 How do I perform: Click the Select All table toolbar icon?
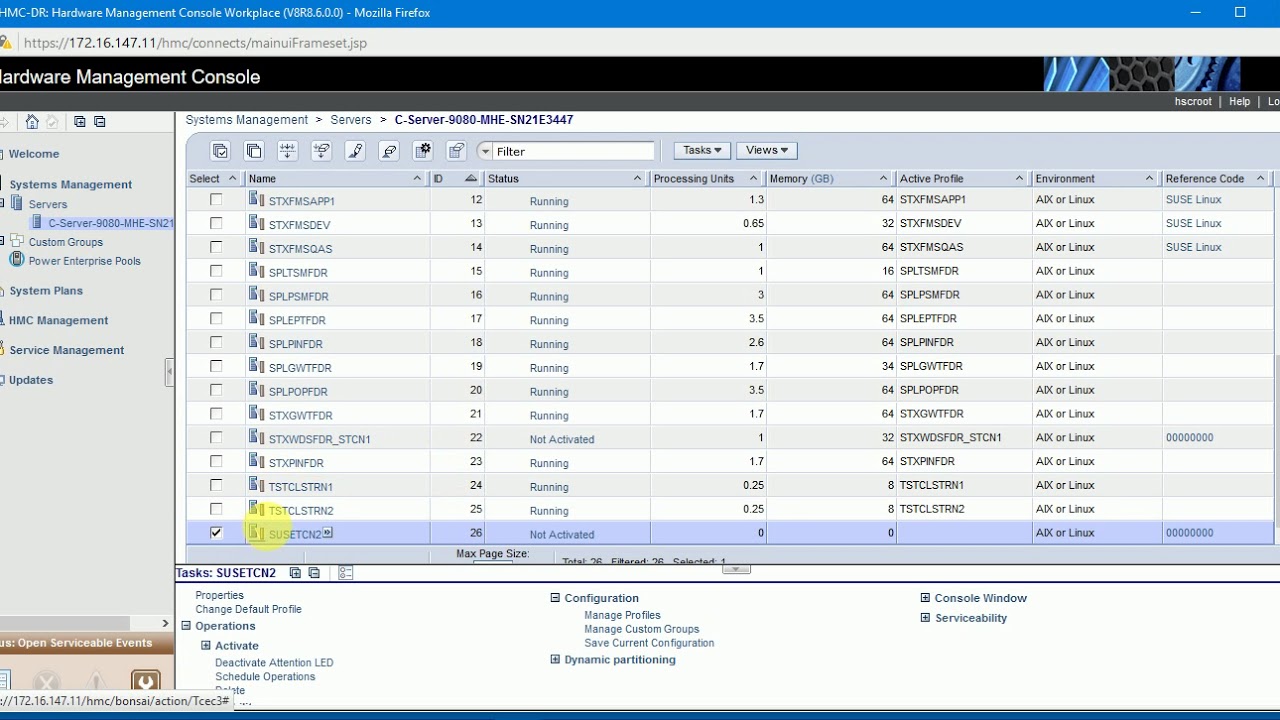[x=220, y=151]
